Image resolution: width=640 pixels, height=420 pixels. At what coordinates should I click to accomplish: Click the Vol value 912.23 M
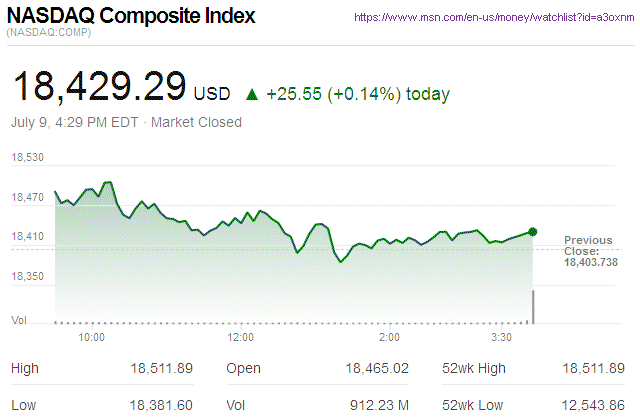pyautogui.click(x=381, y=405)
